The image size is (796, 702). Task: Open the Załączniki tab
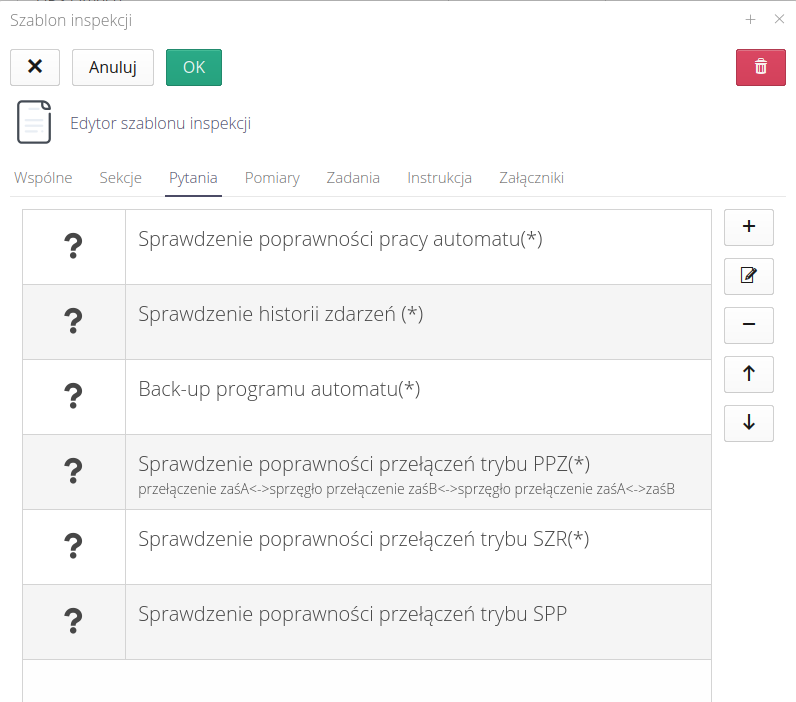(531, 178)
